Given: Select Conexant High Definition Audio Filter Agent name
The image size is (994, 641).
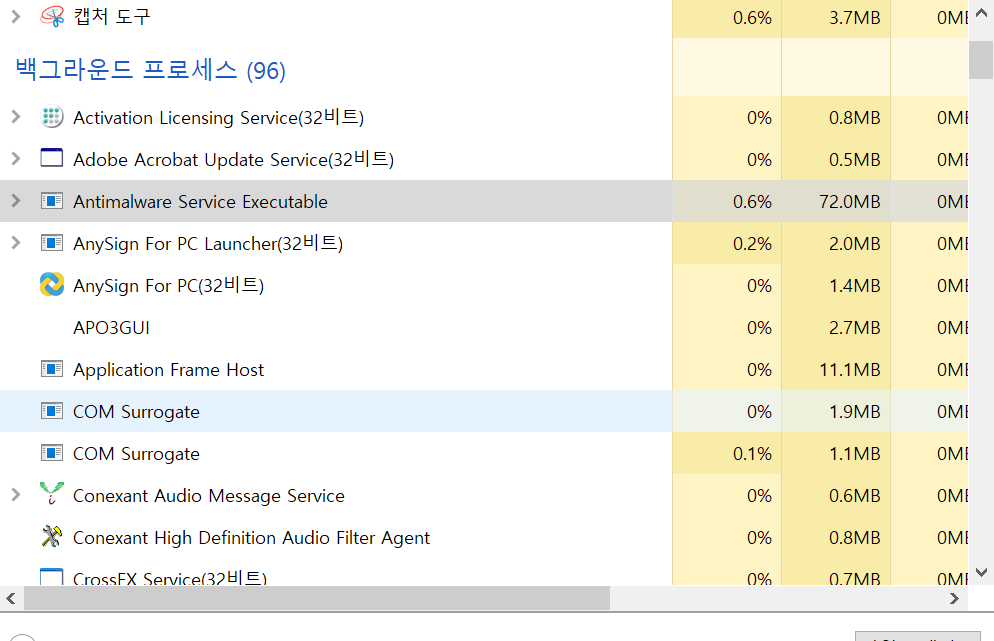Looking at the screenshot, I should pos(252,538).
